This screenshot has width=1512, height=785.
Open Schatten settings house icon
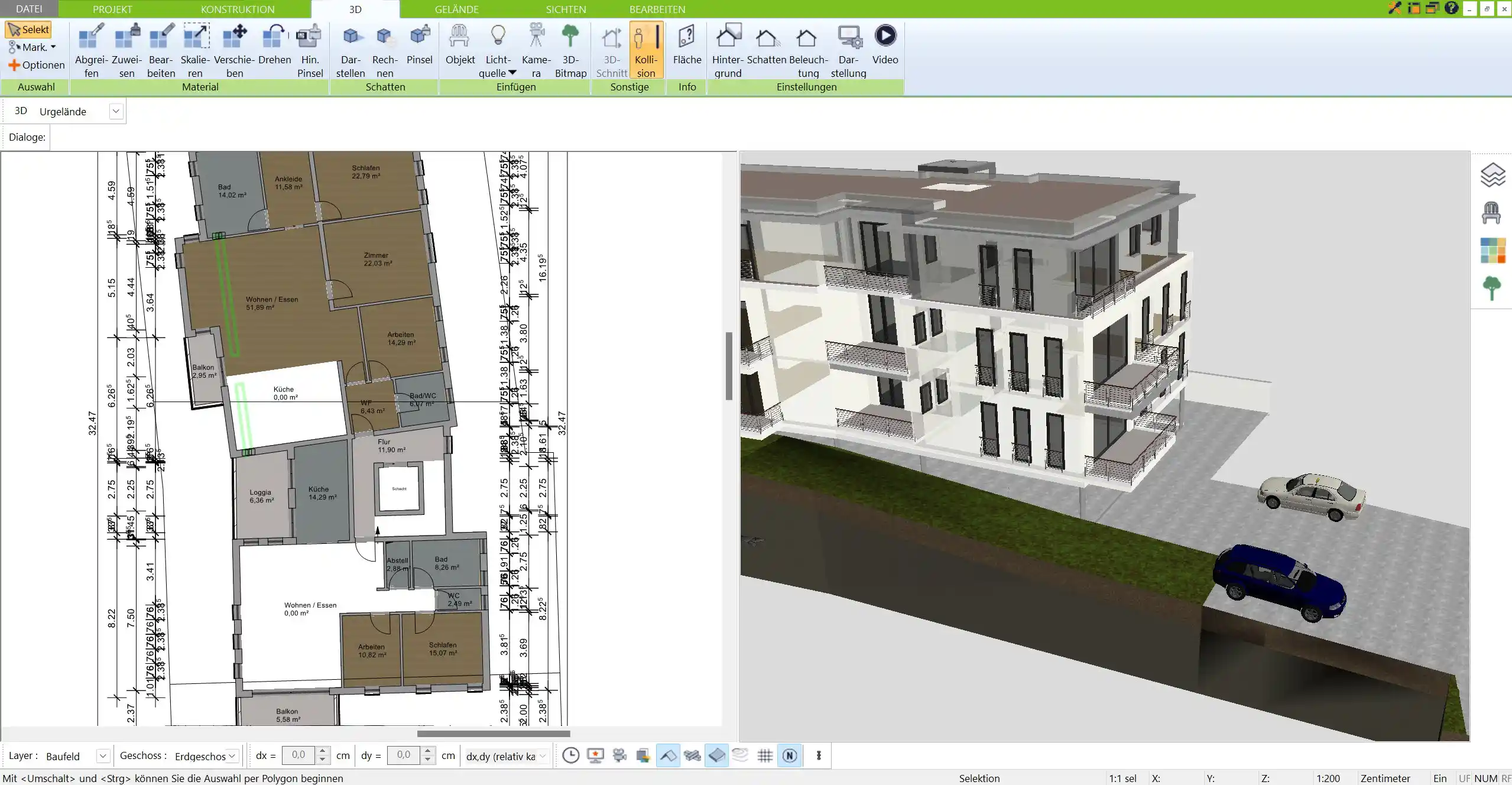(766, 45)
